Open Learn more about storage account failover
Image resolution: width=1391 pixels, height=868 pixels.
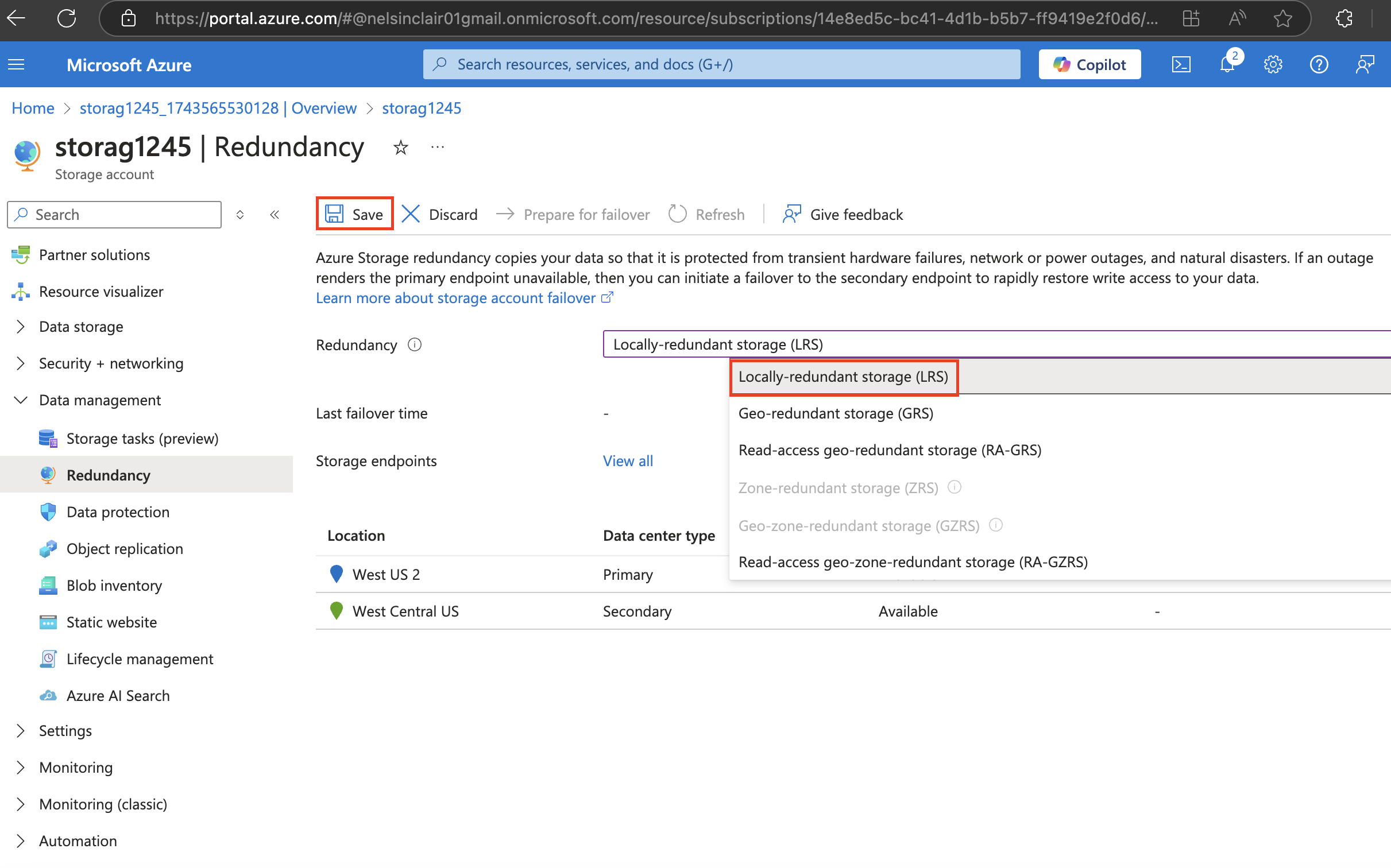click(x=464, y=298)
